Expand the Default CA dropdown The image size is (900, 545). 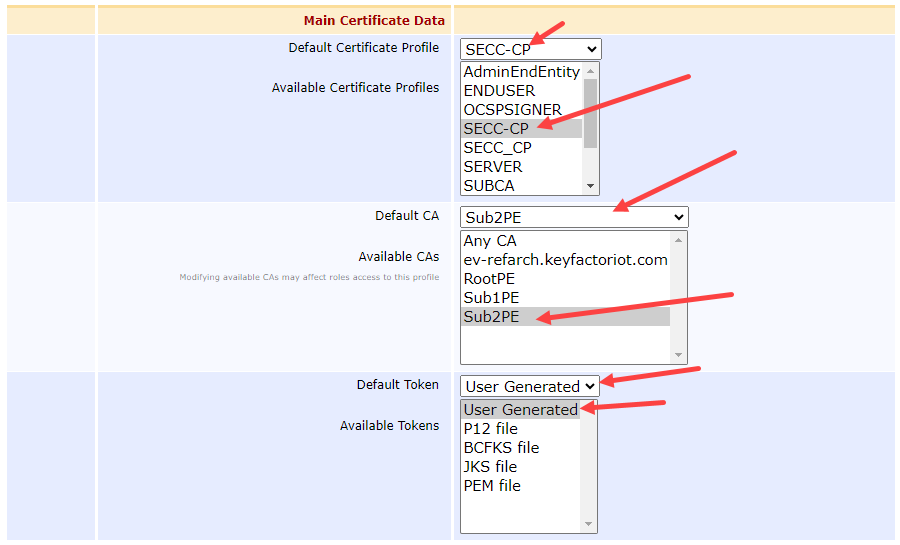pyautogui.click(x=573, y=217)
